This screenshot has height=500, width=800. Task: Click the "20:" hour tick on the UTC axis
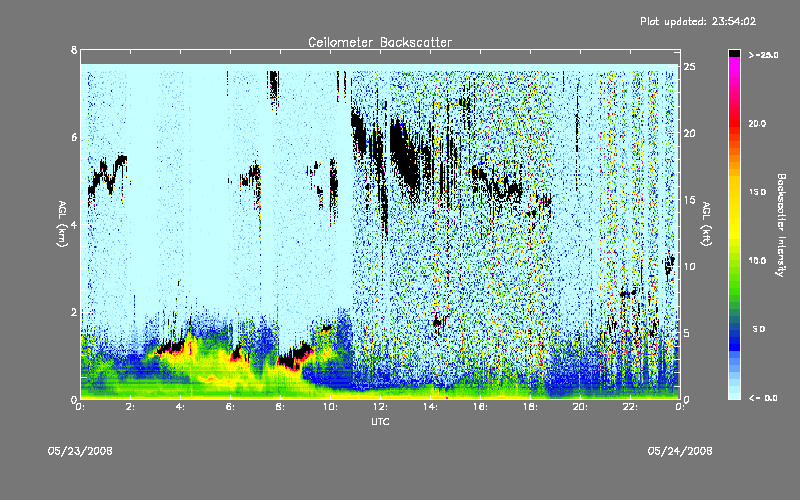pos(581,407)
